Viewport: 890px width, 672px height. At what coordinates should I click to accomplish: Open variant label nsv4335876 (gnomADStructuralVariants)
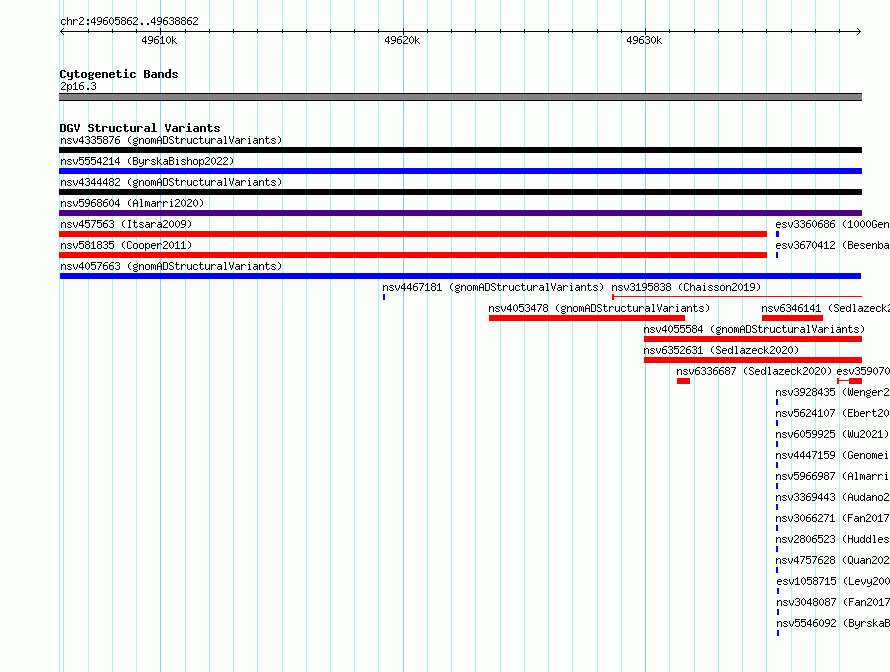pyautogui.click(x=171, y=140)
